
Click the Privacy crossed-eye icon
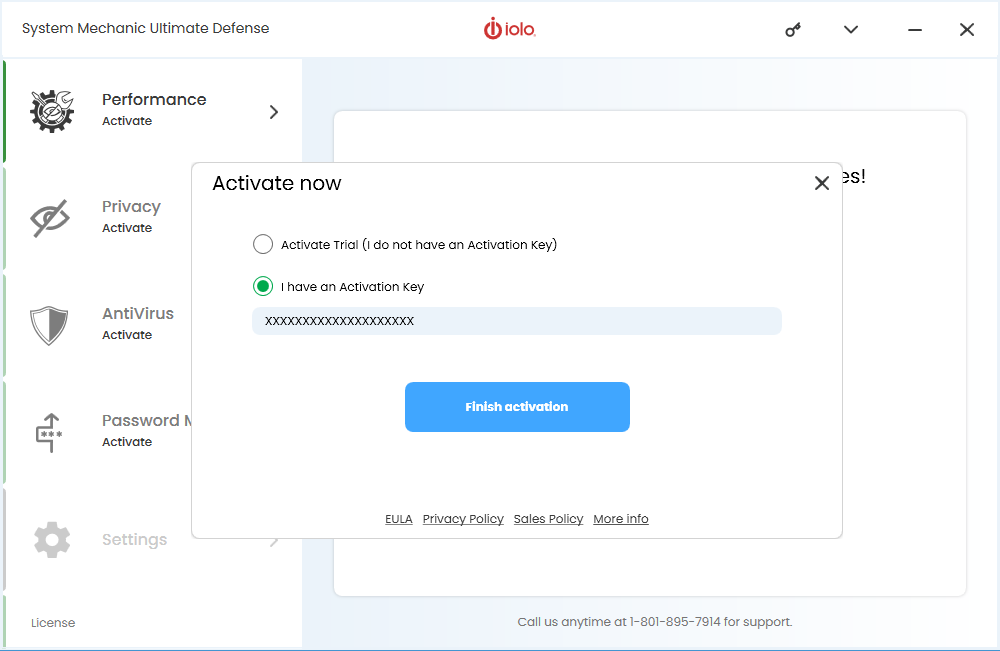click(50, 218)
